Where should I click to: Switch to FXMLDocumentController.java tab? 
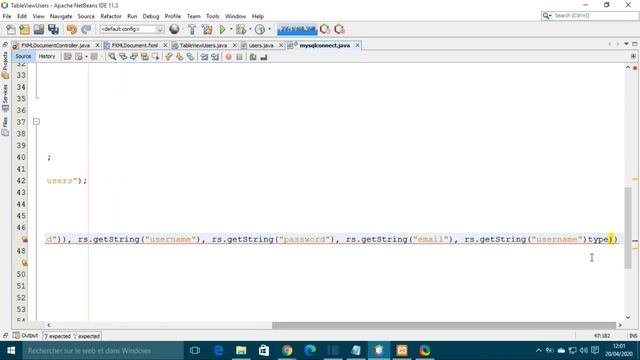55,45
